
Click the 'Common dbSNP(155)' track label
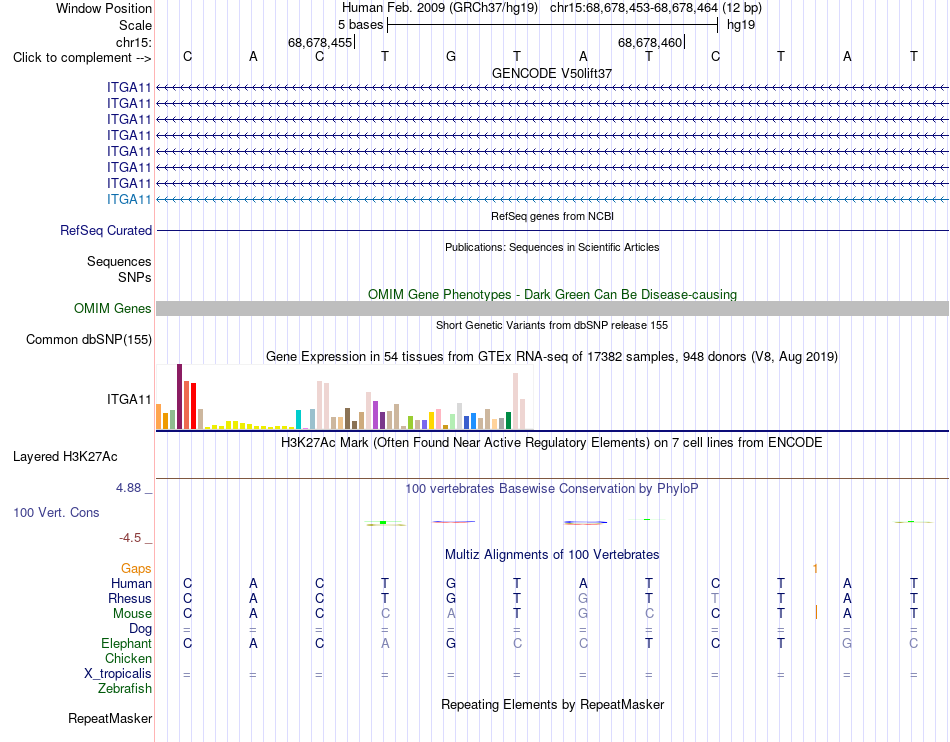click(89, 340)
